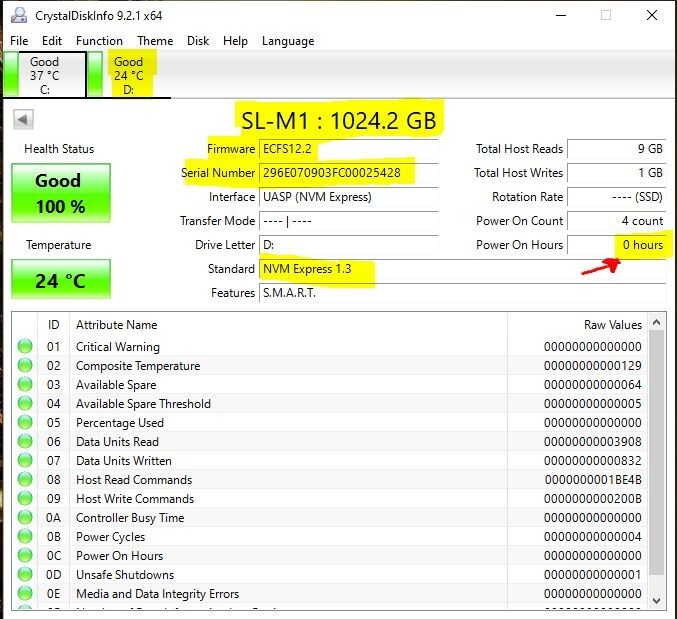Click the status dot for Data Units Read

pyautogui.click(x=25, y=441)
